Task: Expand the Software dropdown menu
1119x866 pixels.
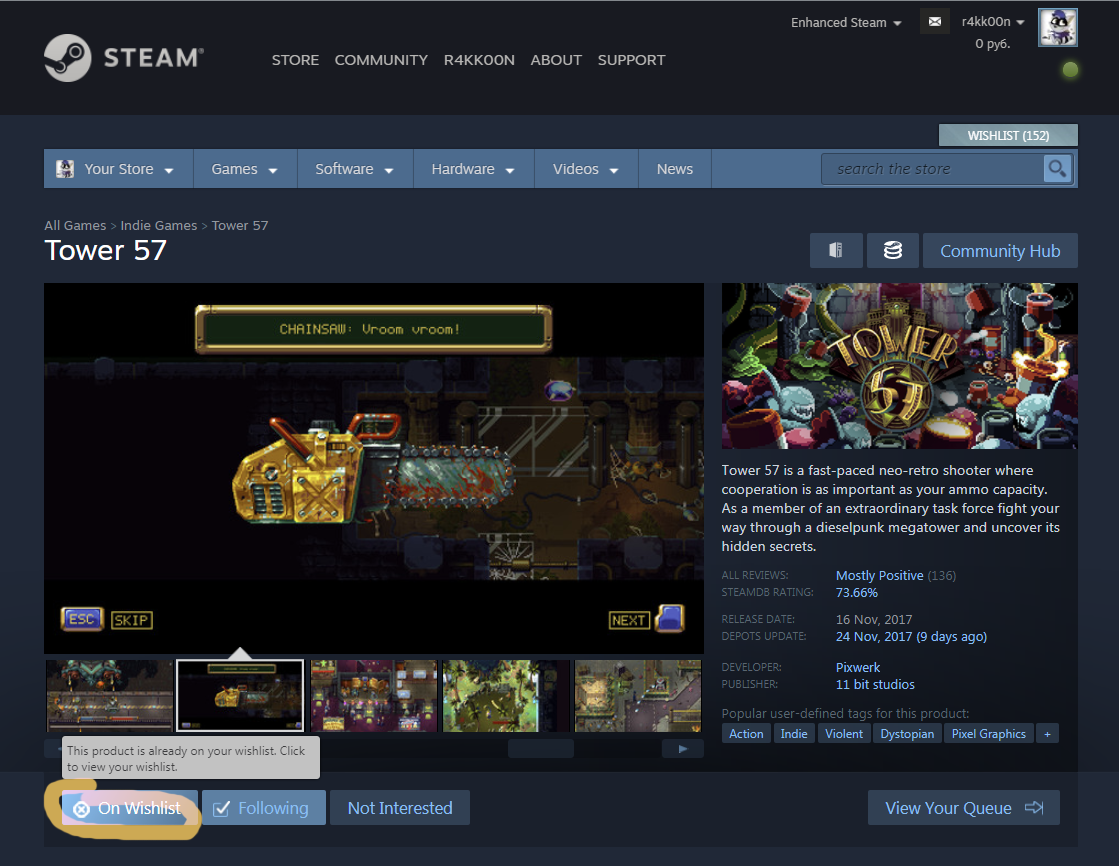Action: (x=354, y=169)
